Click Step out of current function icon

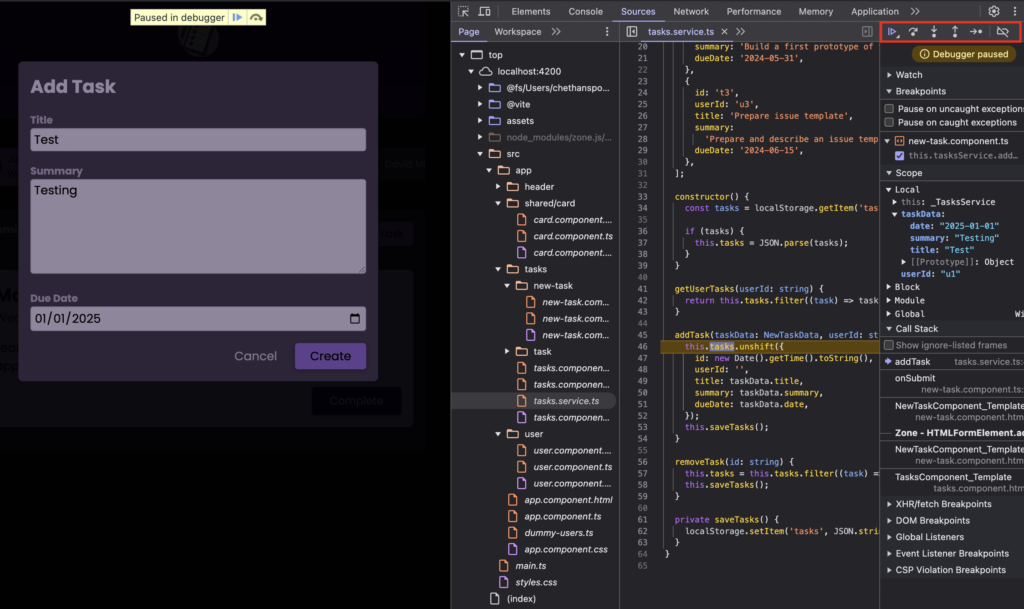pyautogui.click(x=954, y=32)
